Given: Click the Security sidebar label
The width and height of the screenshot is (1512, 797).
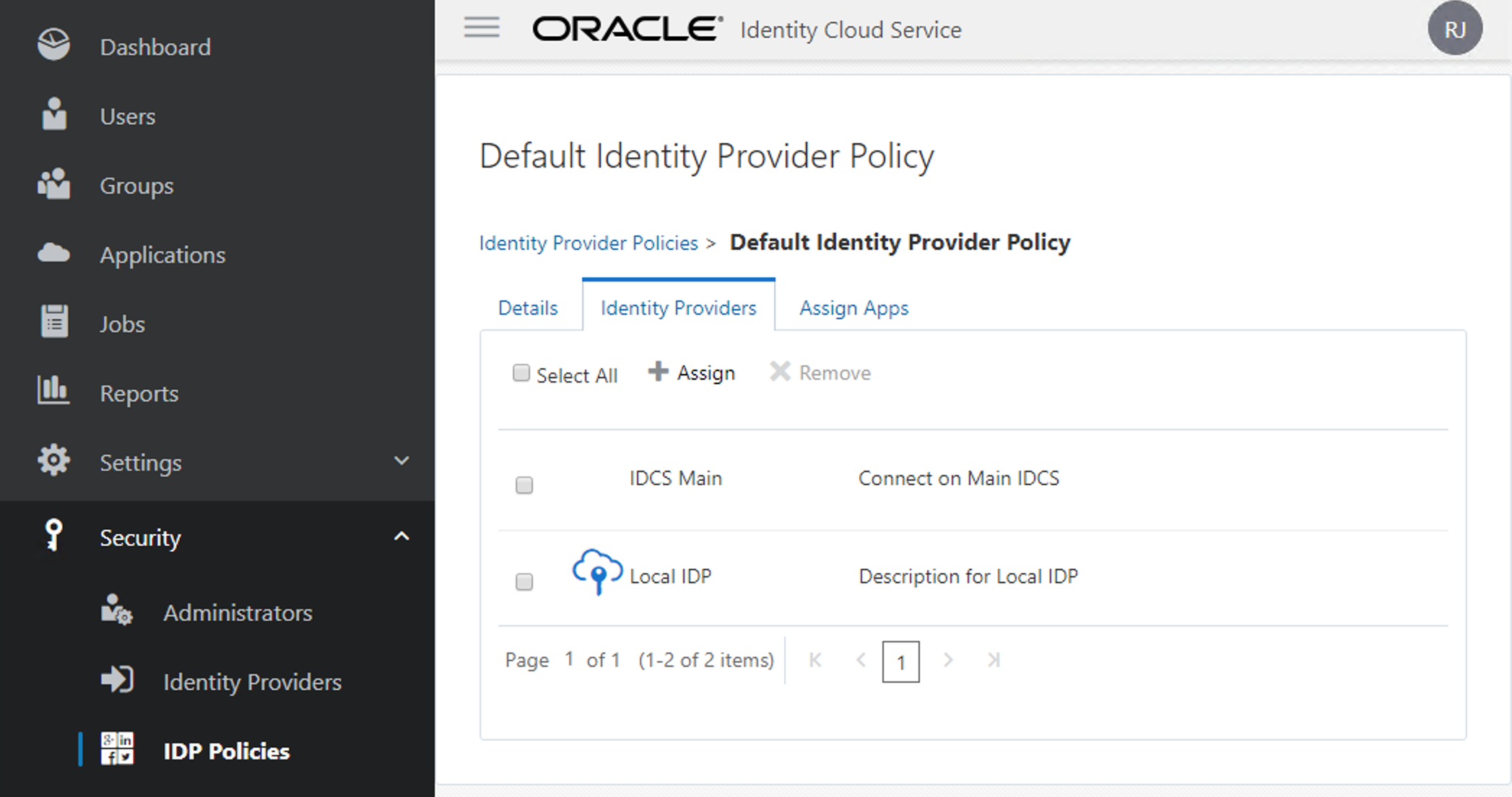Looking at the screenshot, I should click(x=140, y=538).
